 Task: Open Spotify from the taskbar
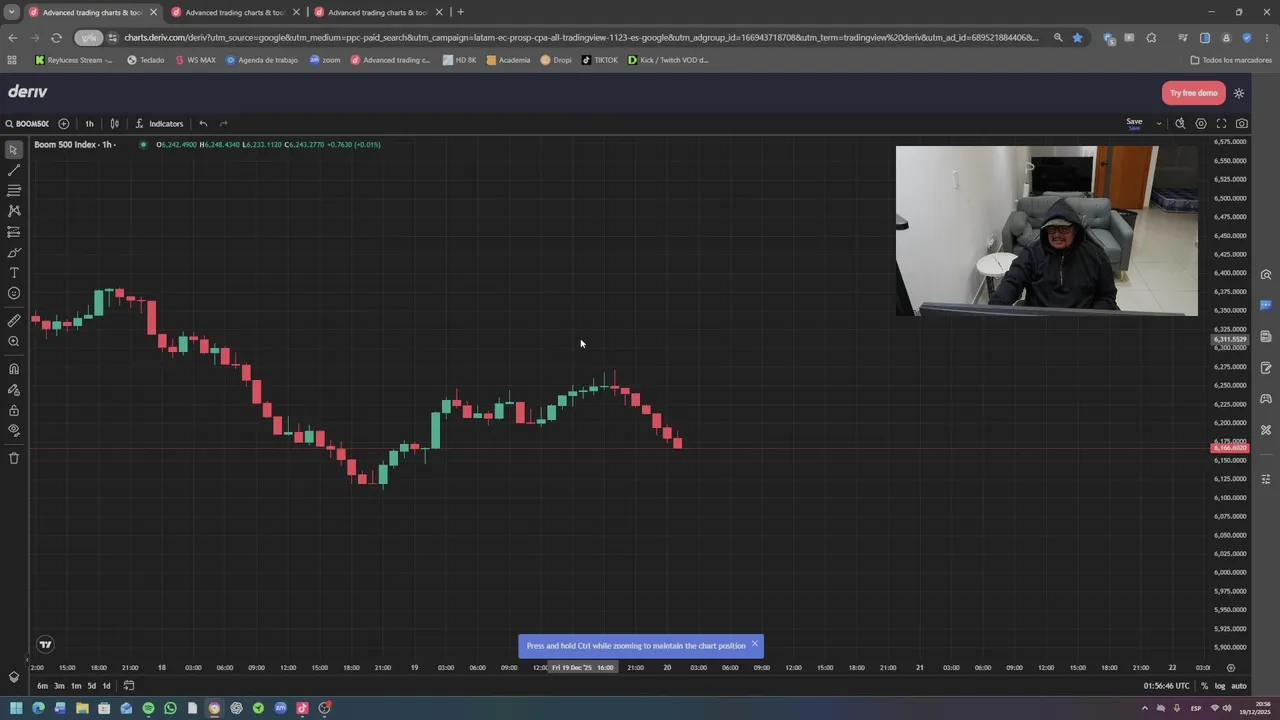[148, 708]
